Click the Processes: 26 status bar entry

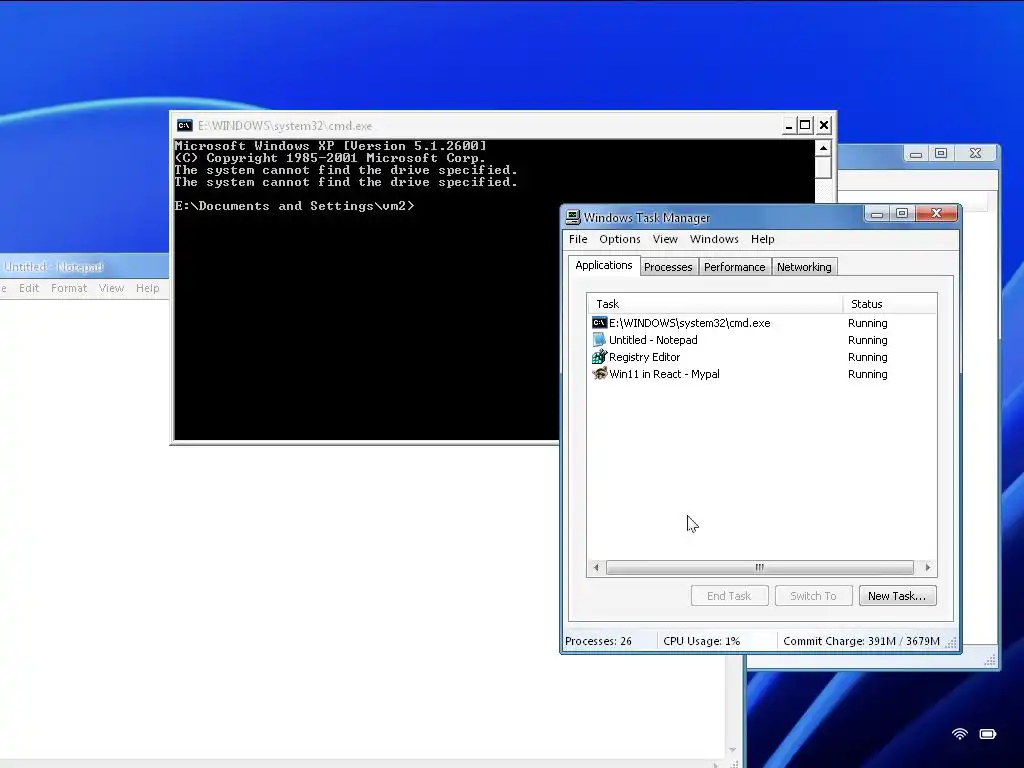(598, 641)
